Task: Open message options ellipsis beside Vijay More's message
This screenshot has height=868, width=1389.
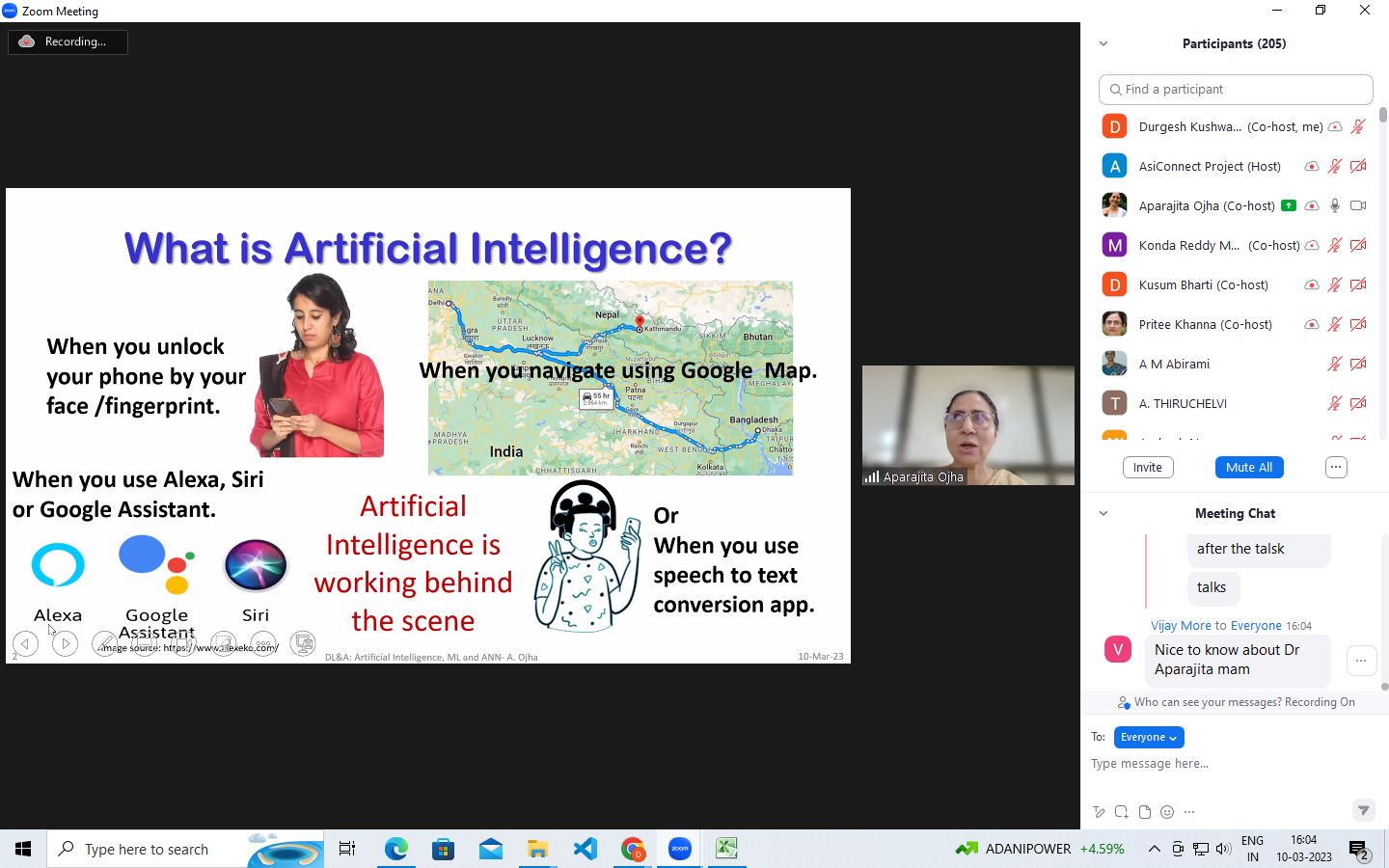Action: (x=1361, y=661)
